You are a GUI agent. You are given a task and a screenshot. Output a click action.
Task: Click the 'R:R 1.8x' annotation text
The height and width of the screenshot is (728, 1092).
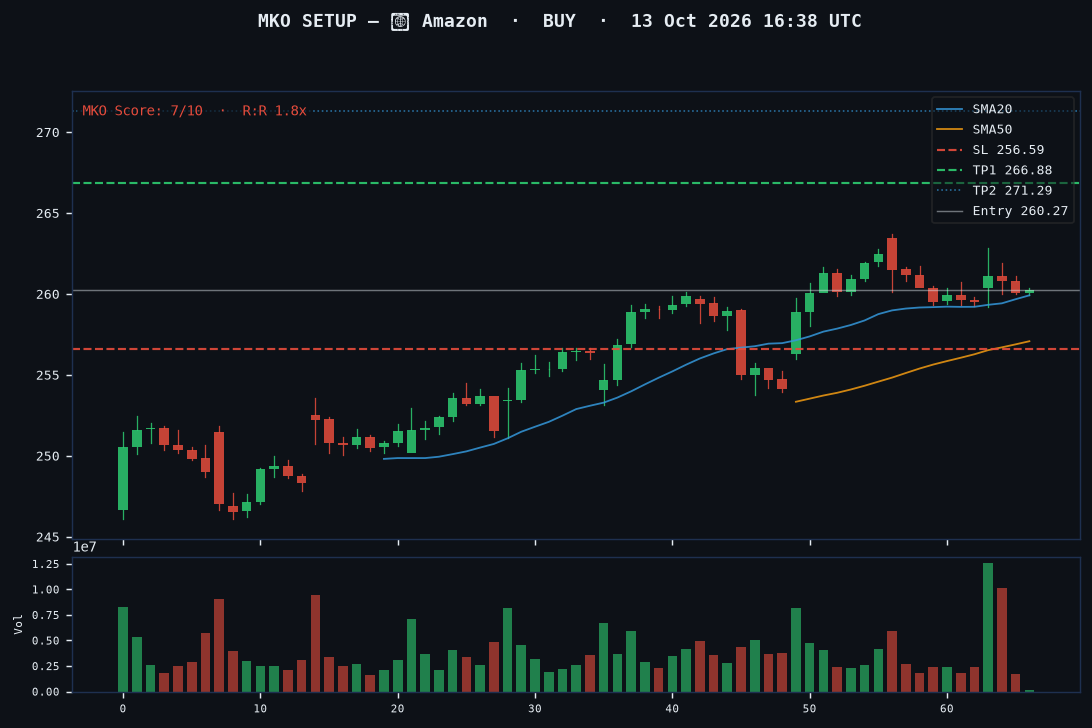(274, 111)
